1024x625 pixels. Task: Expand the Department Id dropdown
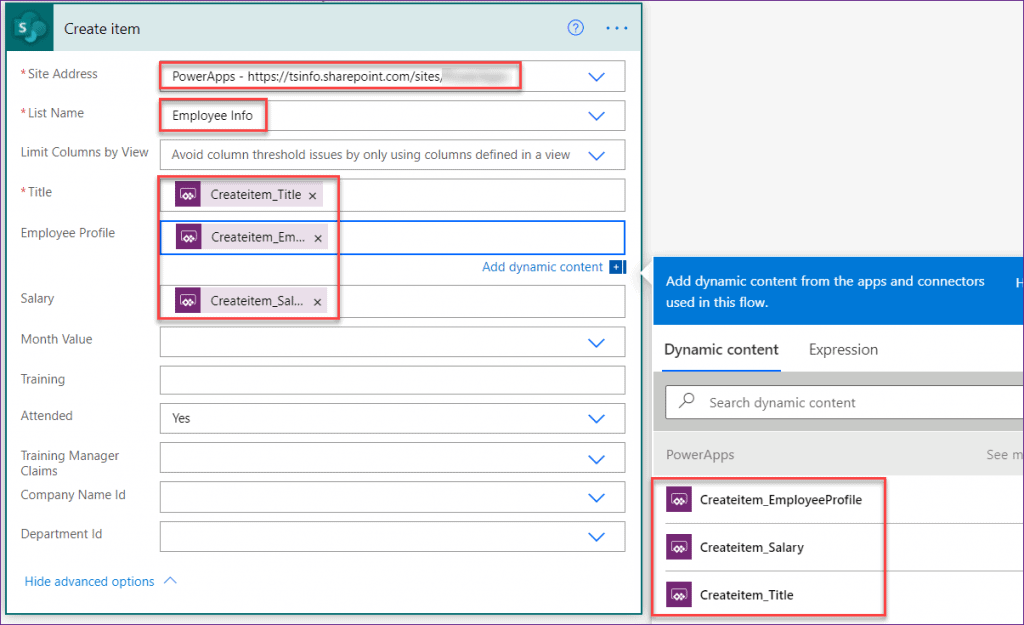pyautogui.click(x=596, y=537)
